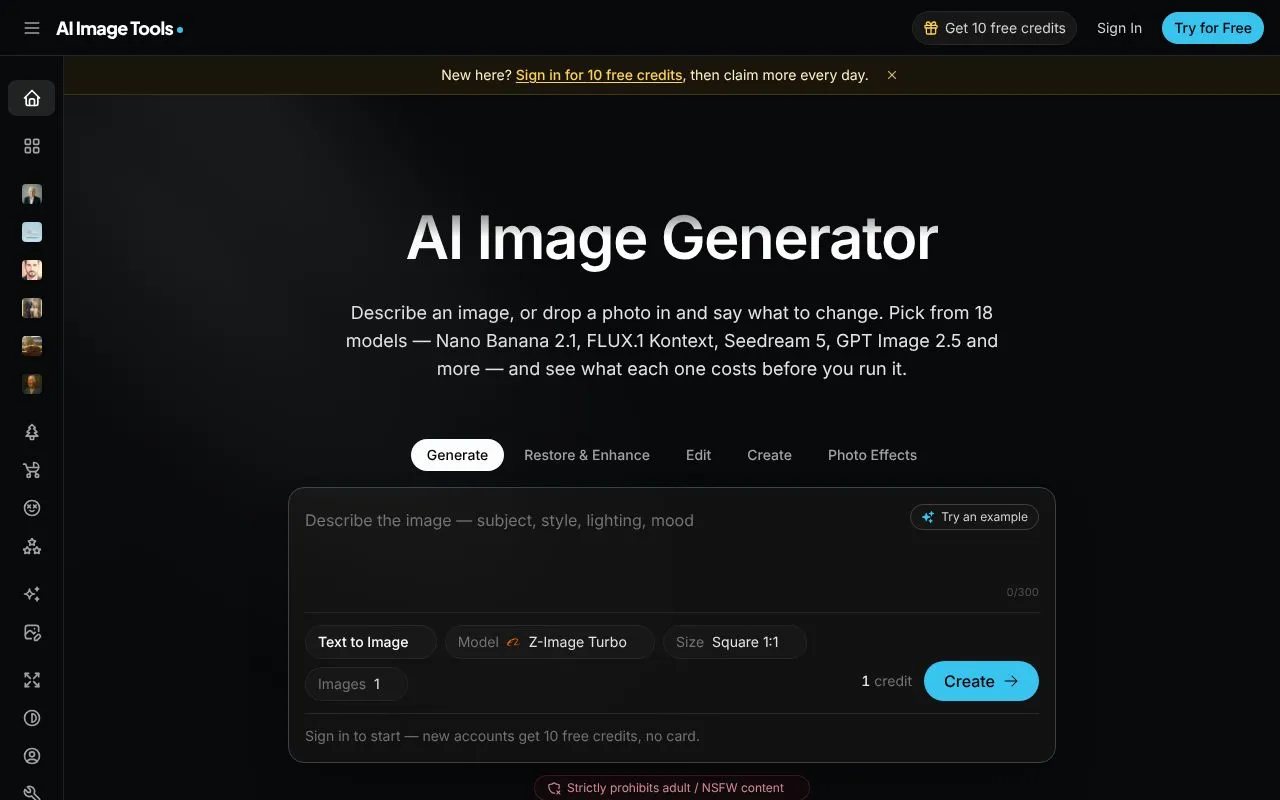Open the Christmas tree sidebar icon

click(32, 432)
